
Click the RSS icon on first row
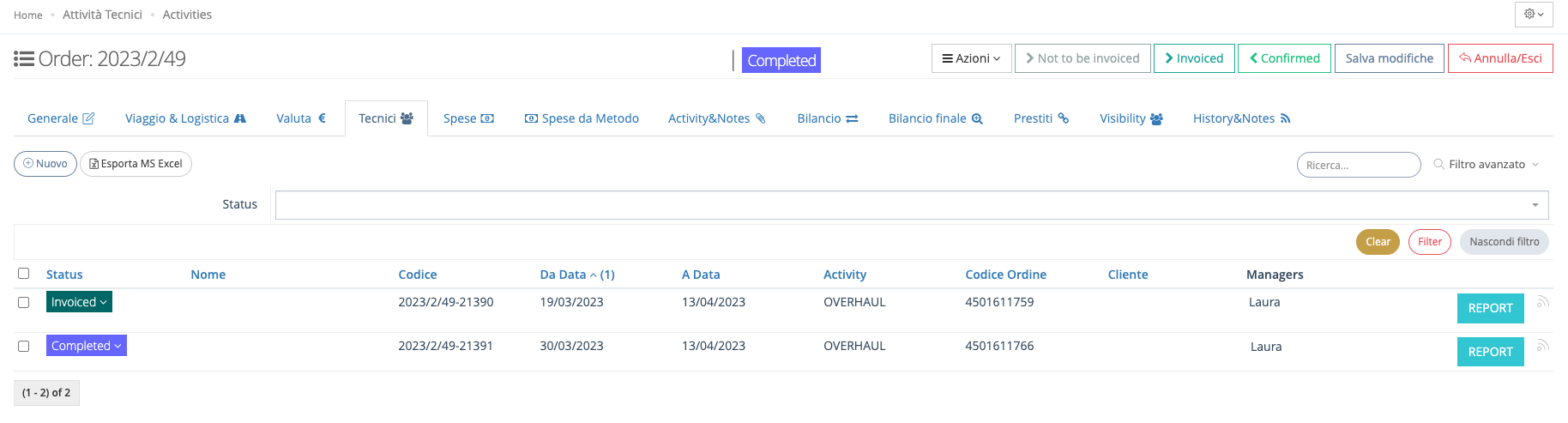pos(1542,302)
